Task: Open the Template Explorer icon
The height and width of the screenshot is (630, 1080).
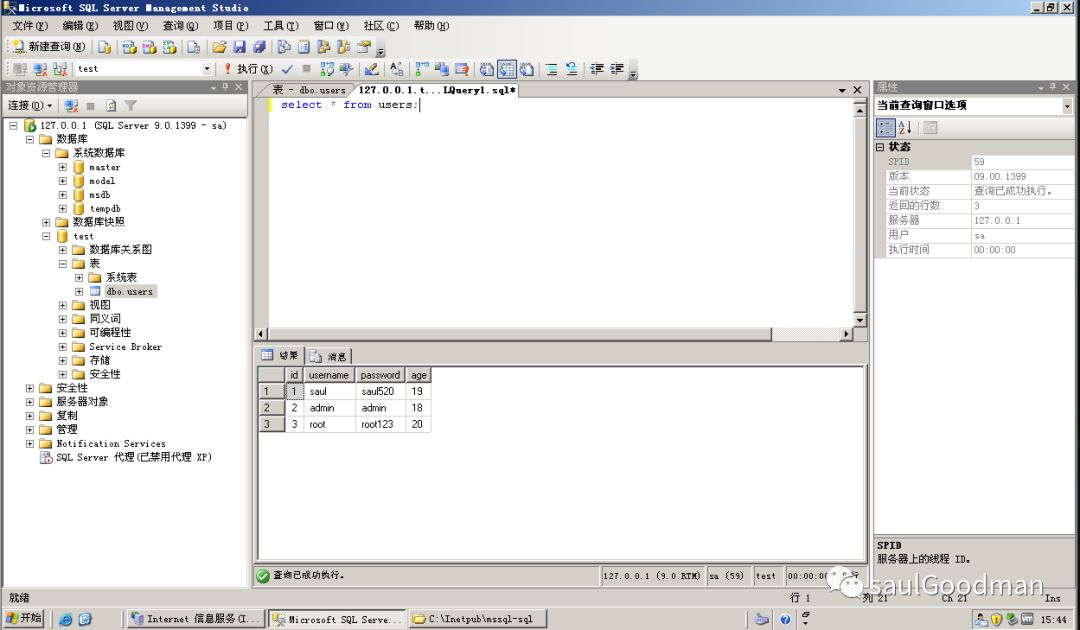Action: (344, 47)
